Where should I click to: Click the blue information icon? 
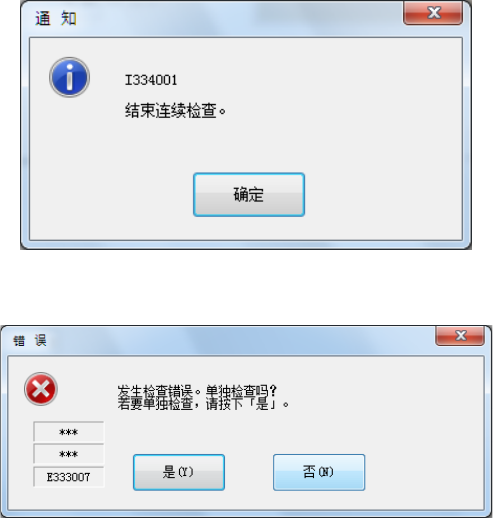click(x=69, y=77)
